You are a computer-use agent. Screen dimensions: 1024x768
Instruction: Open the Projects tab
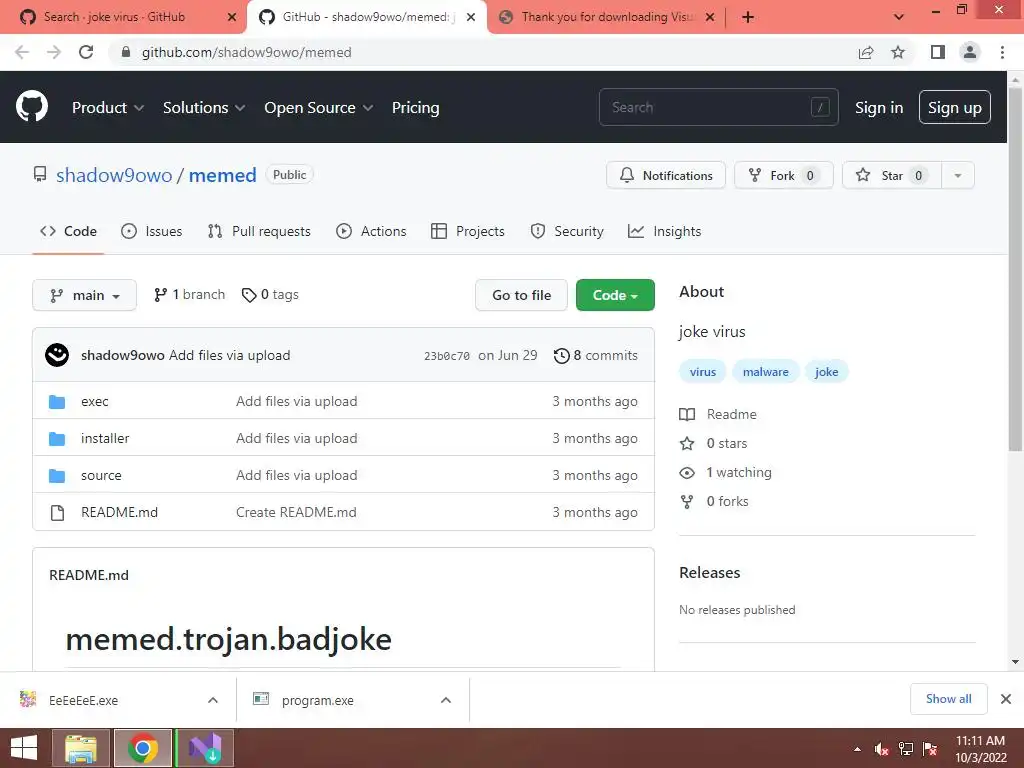point(468,231)
